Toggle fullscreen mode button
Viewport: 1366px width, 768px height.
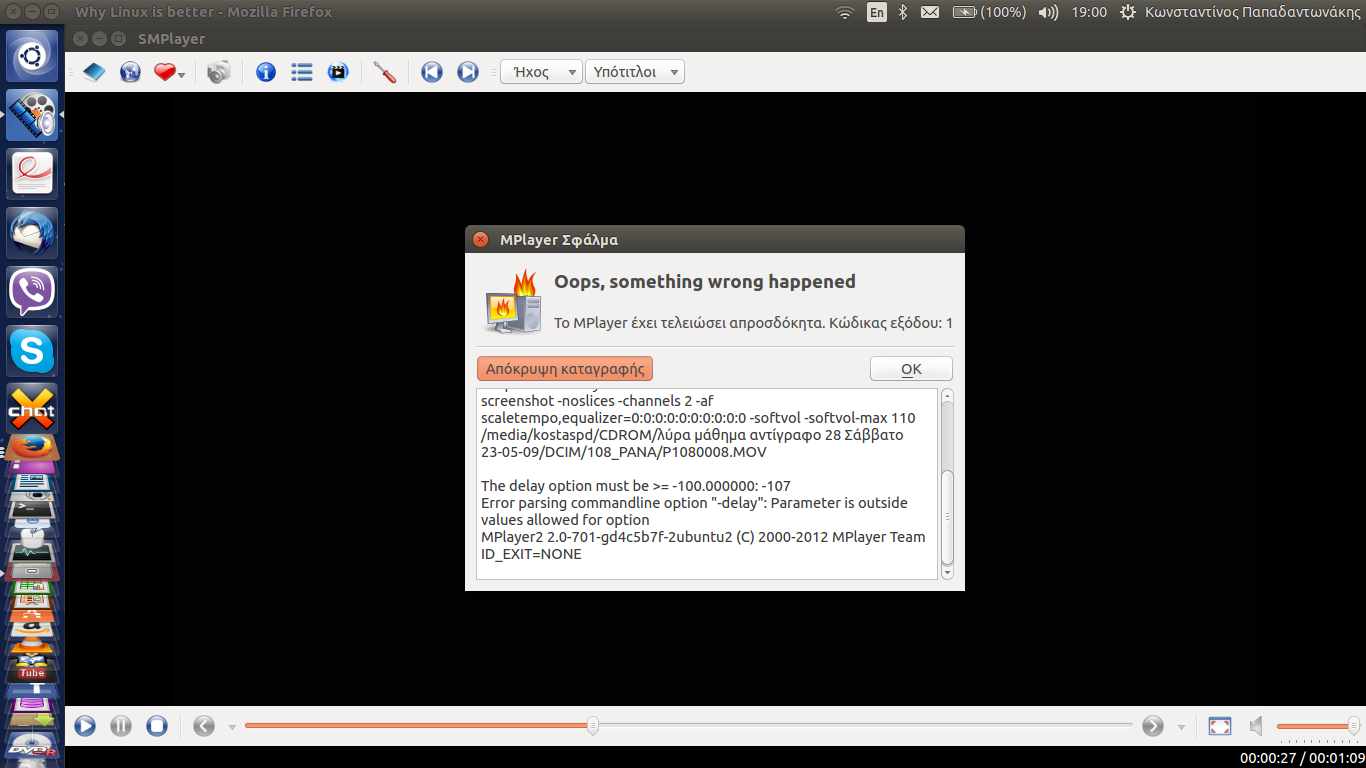pos(1219,726)
